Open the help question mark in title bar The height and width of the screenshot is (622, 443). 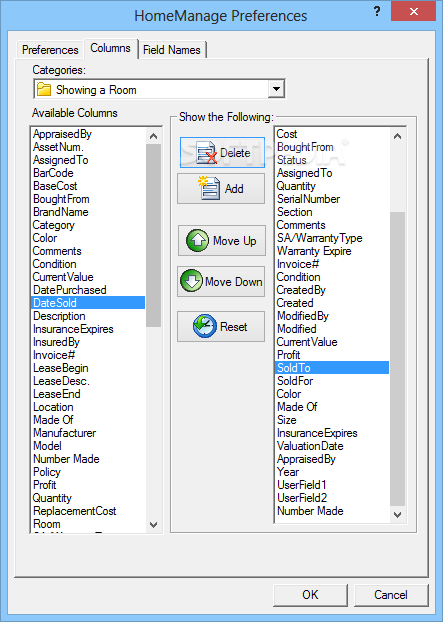pos(377,12)
